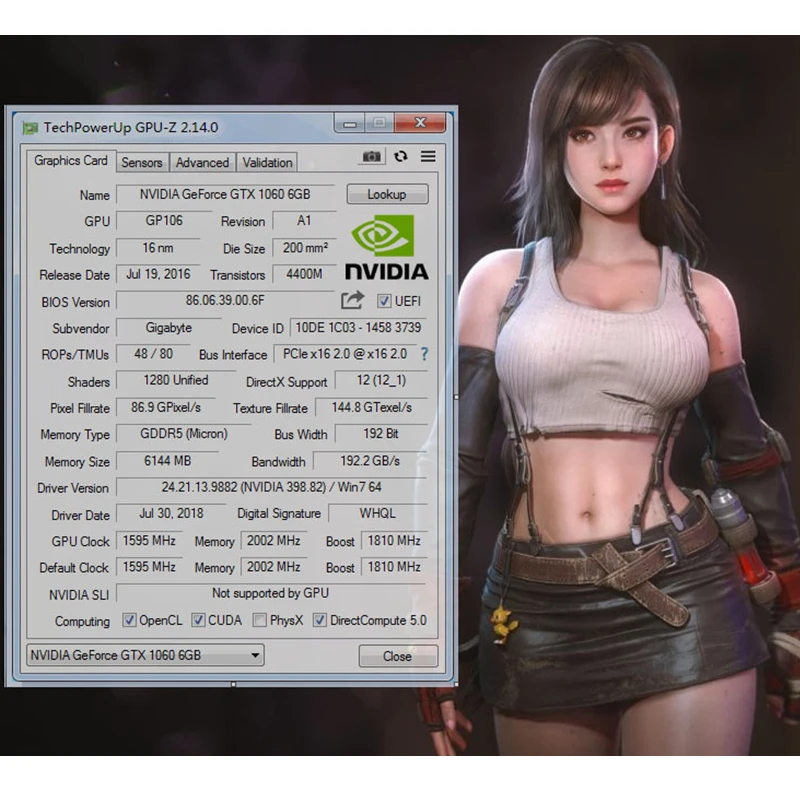This screenshot has height=800, width=800.
Task: Click the BIOS Version field 86.06.39.00.6F
Action: click(225, 300)
